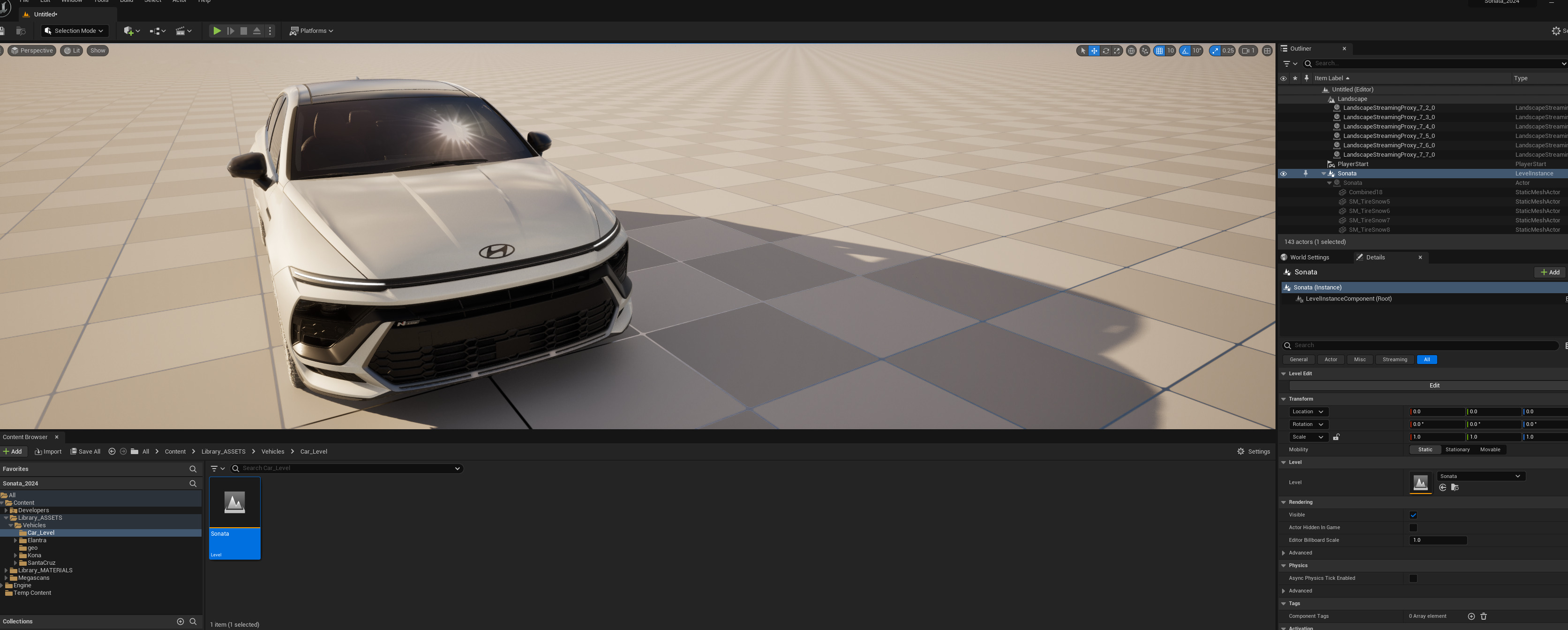Click the camera speed icon
This screenshot has width=1568, height=630.
pyautogui.click(x=1245, y=51)
